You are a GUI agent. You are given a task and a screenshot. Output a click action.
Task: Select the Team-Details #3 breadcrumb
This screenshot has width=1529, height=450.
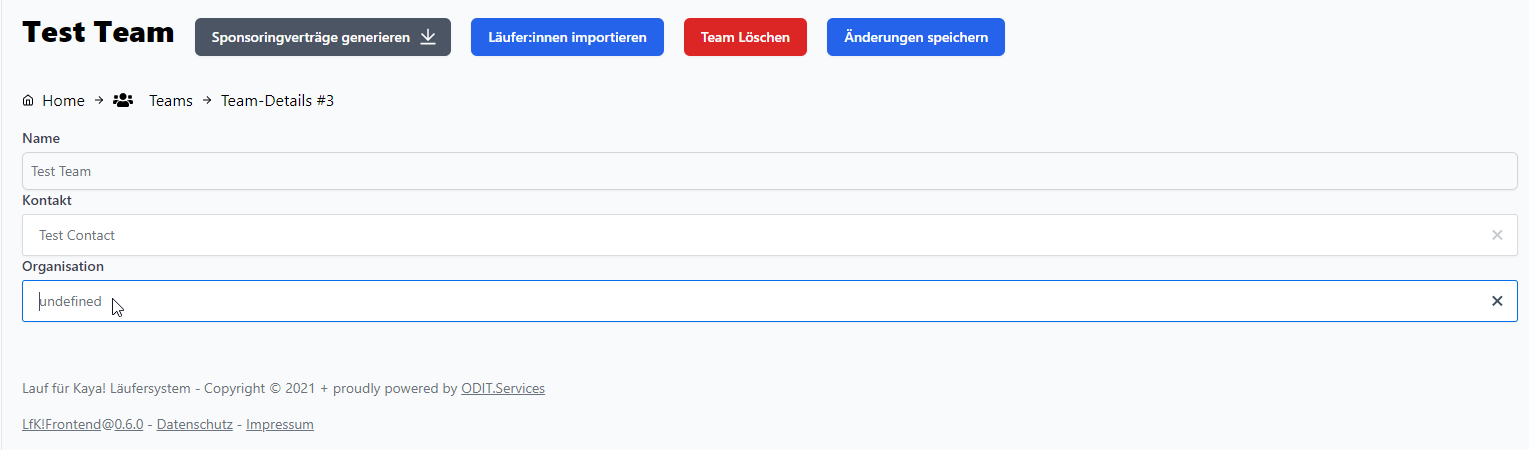point(277,101)
